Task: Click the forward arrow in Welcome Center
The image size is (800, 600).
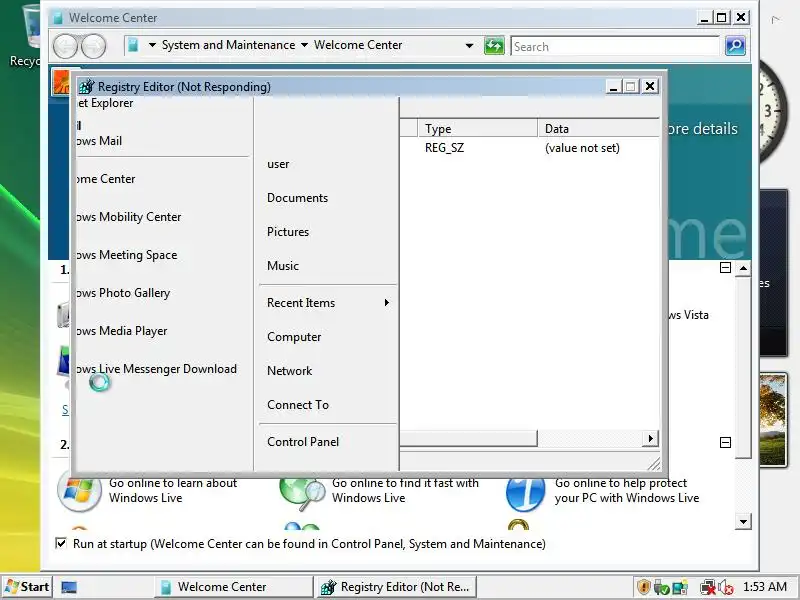Action: pos(94,46)
